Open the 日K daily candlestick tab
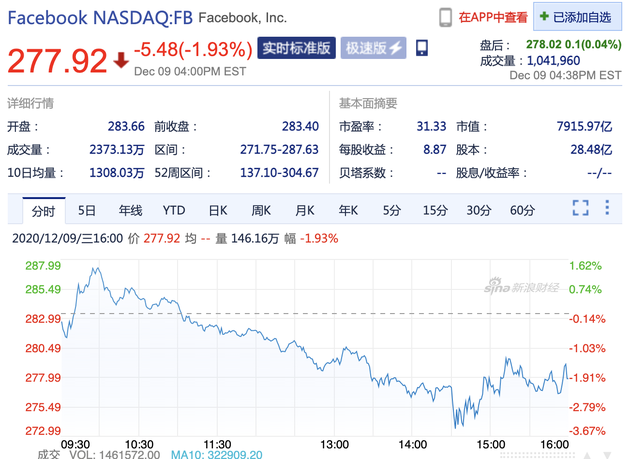Screen dimensions: 630x459 coord(218,210)
